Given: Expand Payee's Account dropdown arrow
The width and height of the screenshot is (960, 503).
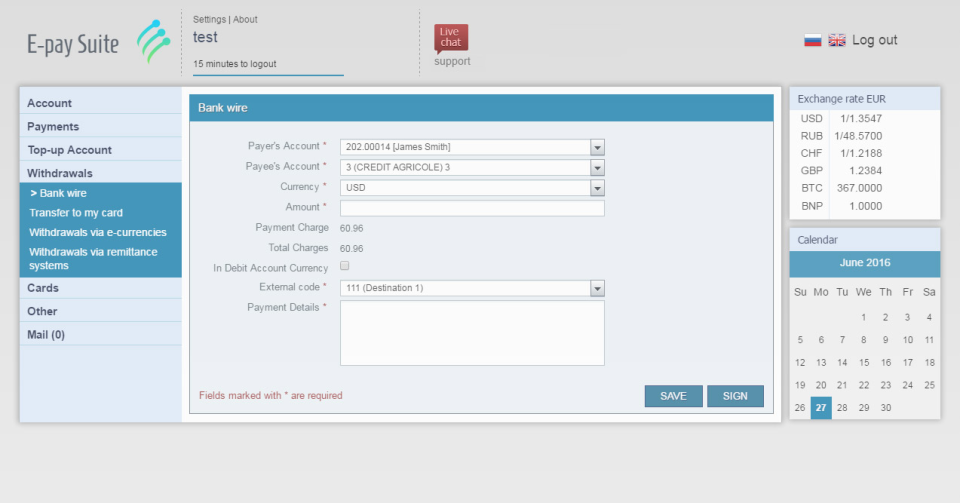Looking at the screenshot, I should pyautogui.click(x=598, y=167).
